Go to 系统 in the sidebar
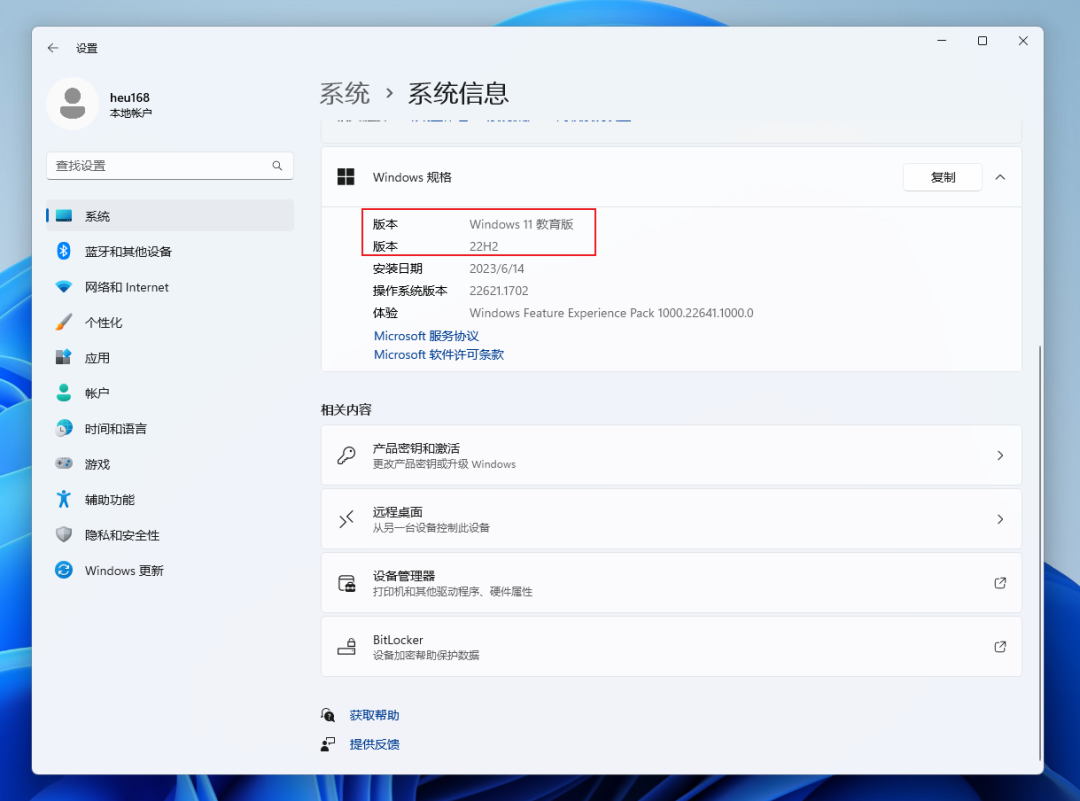Screen dimensions: 1080x801 [x=170, y=216]
